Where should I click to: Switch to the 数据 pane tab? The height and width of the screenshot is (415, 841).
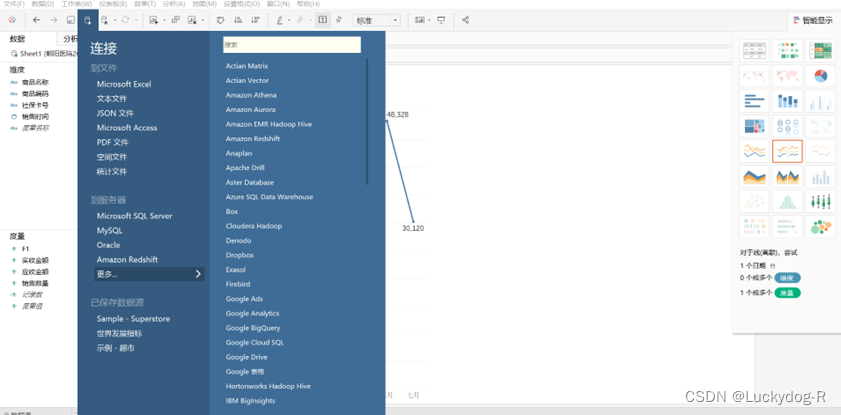[x=18, y=39]
